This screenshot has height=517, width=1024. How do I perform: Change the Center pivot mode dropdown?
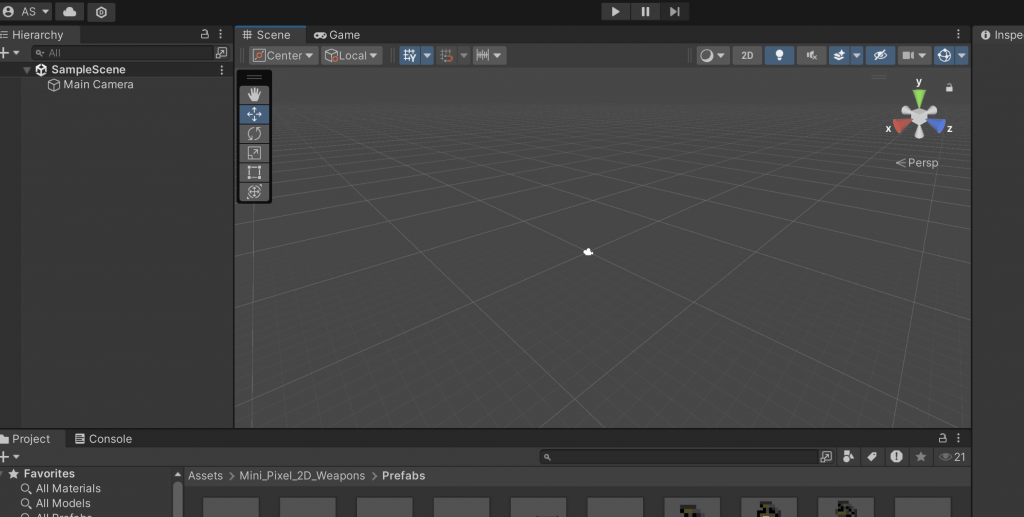click(283, 55)
